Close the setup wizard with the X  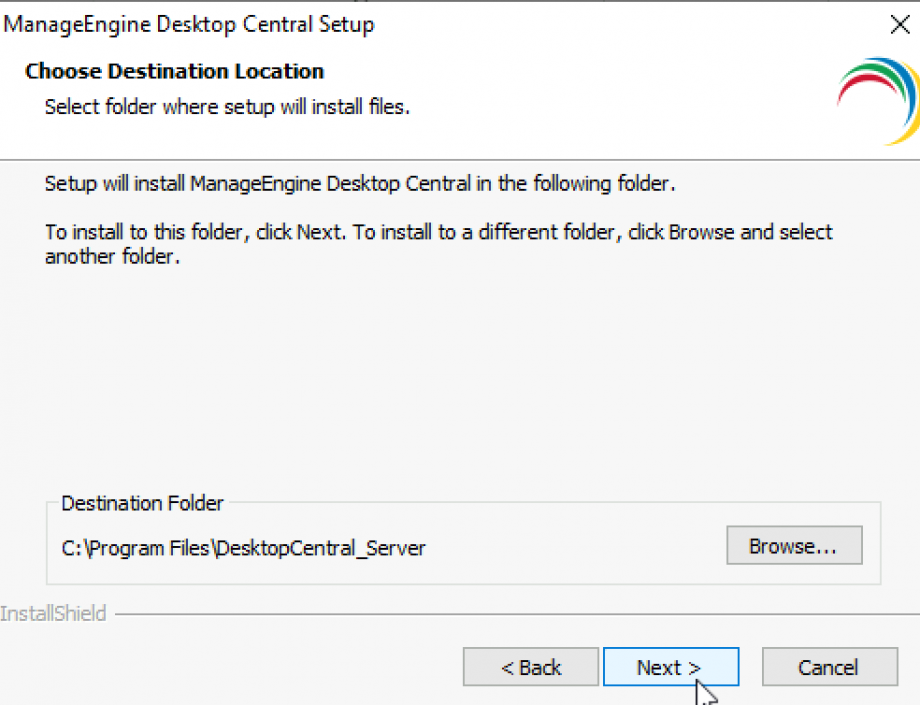899,24
